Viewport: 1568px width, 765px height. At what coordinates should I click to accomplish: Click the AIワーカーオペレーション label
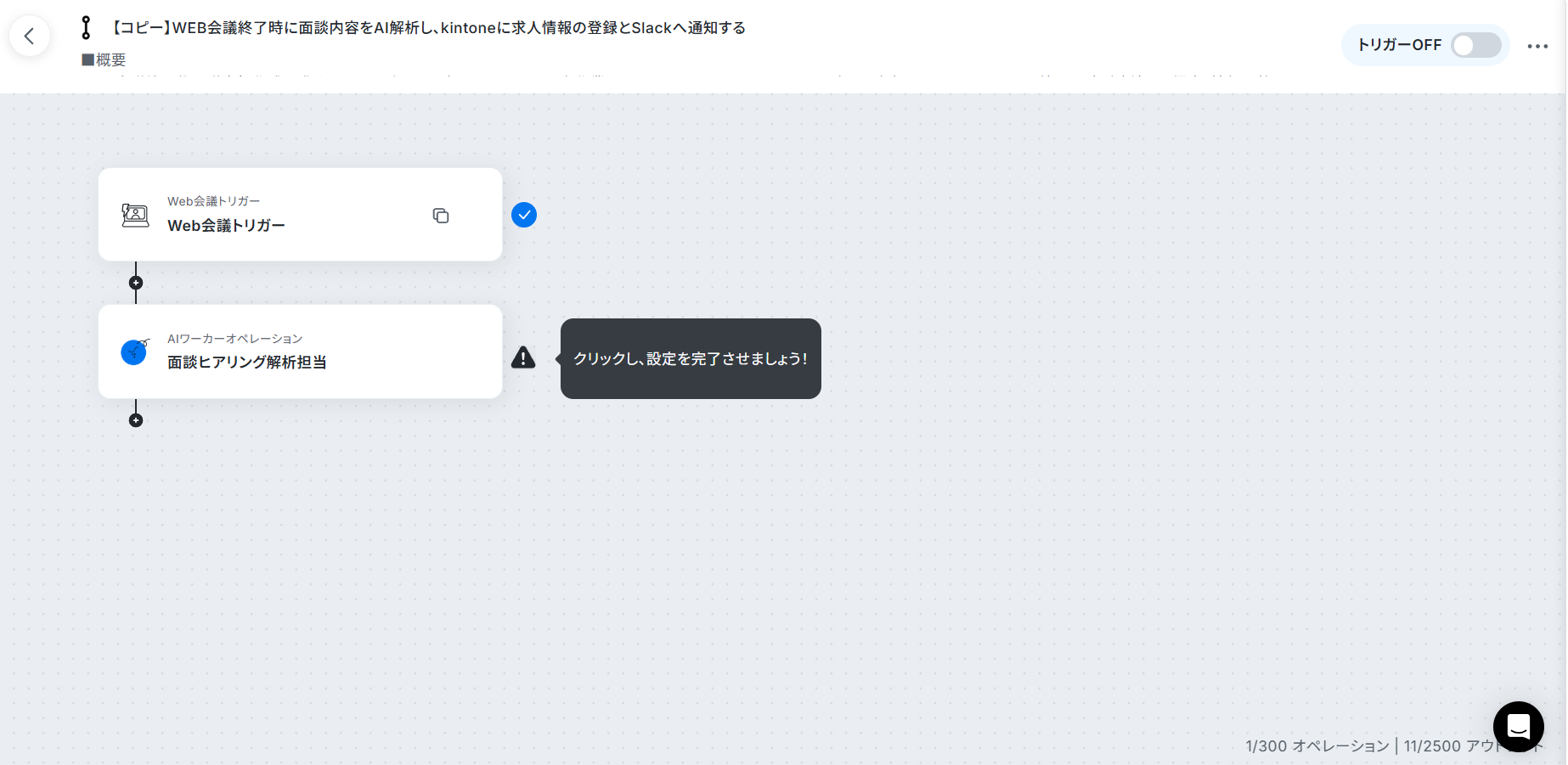pyautogui.click(x=234, y=339)
